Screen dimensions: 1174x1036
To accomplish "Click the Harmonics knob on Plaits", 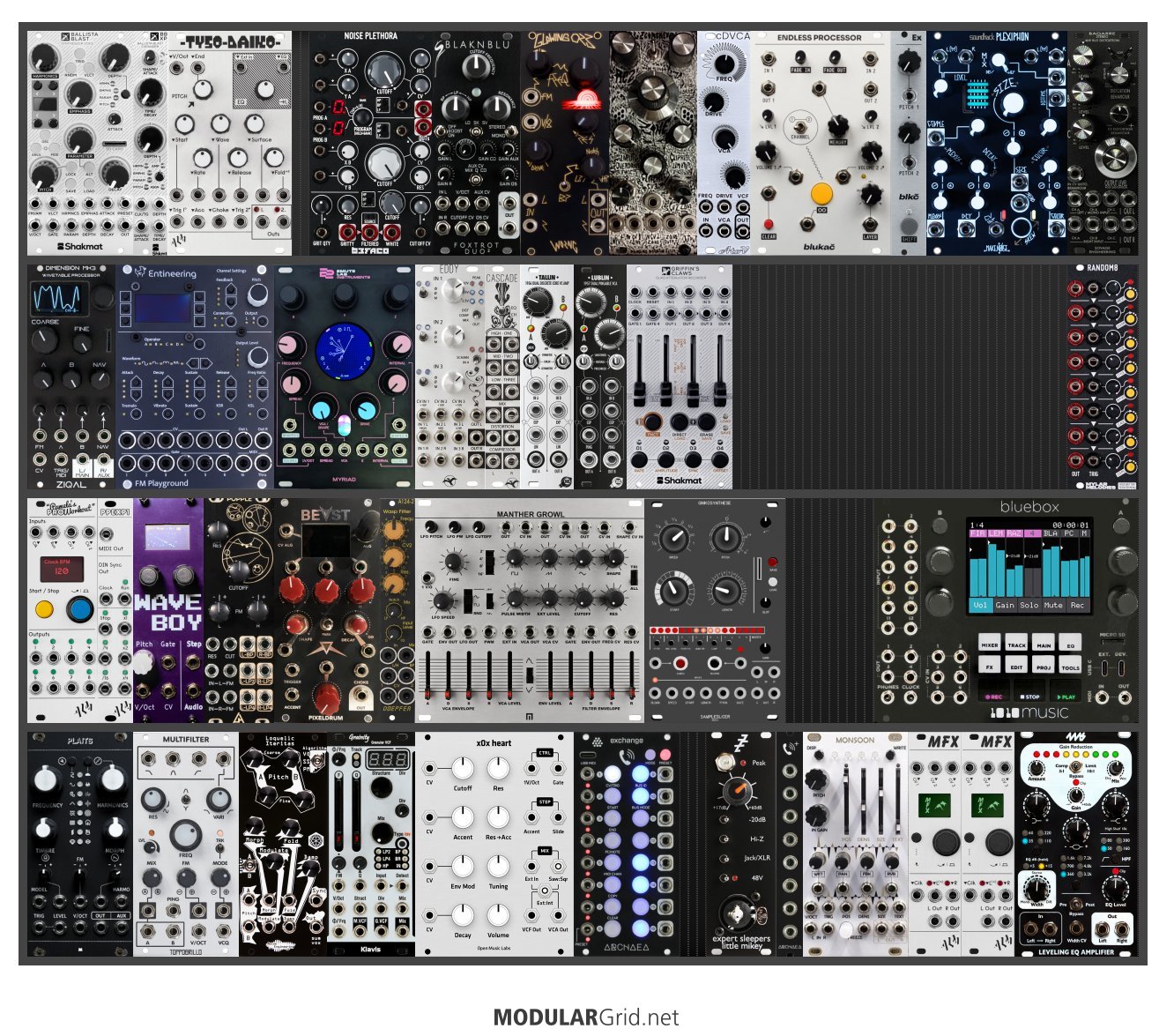I will coord(114,779).
